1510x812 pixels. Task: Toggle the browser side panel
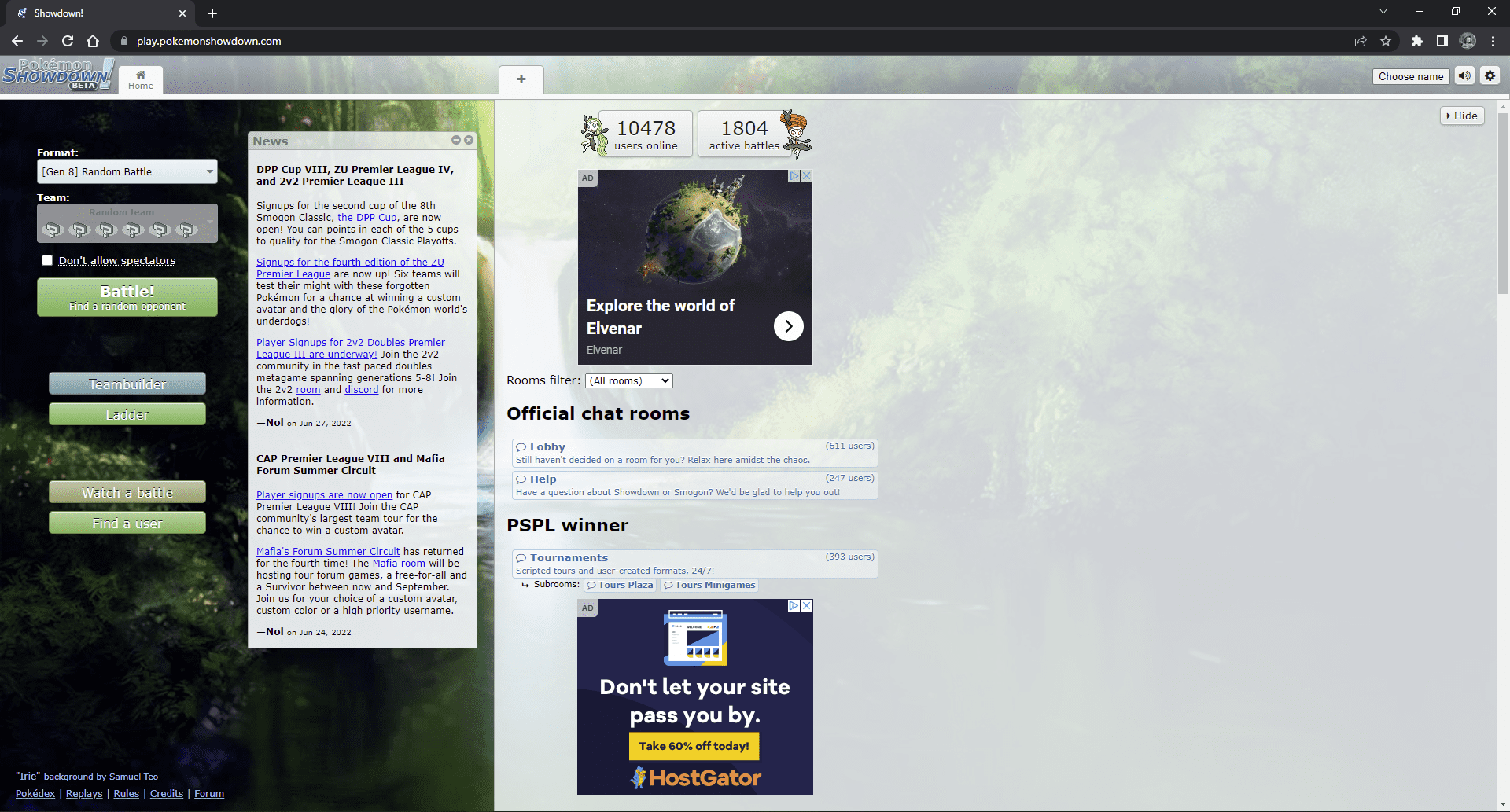(1442, 41)
